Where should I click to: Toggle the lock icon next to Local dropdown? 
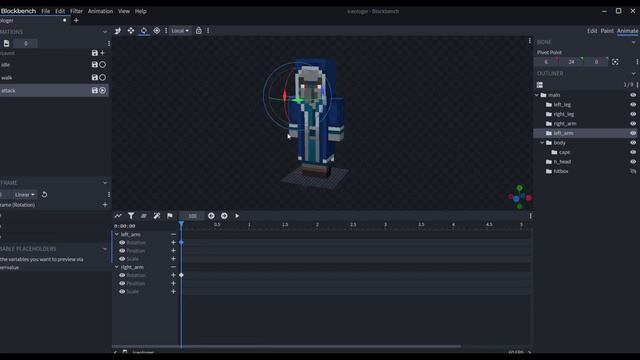click(x=198, y=31)
